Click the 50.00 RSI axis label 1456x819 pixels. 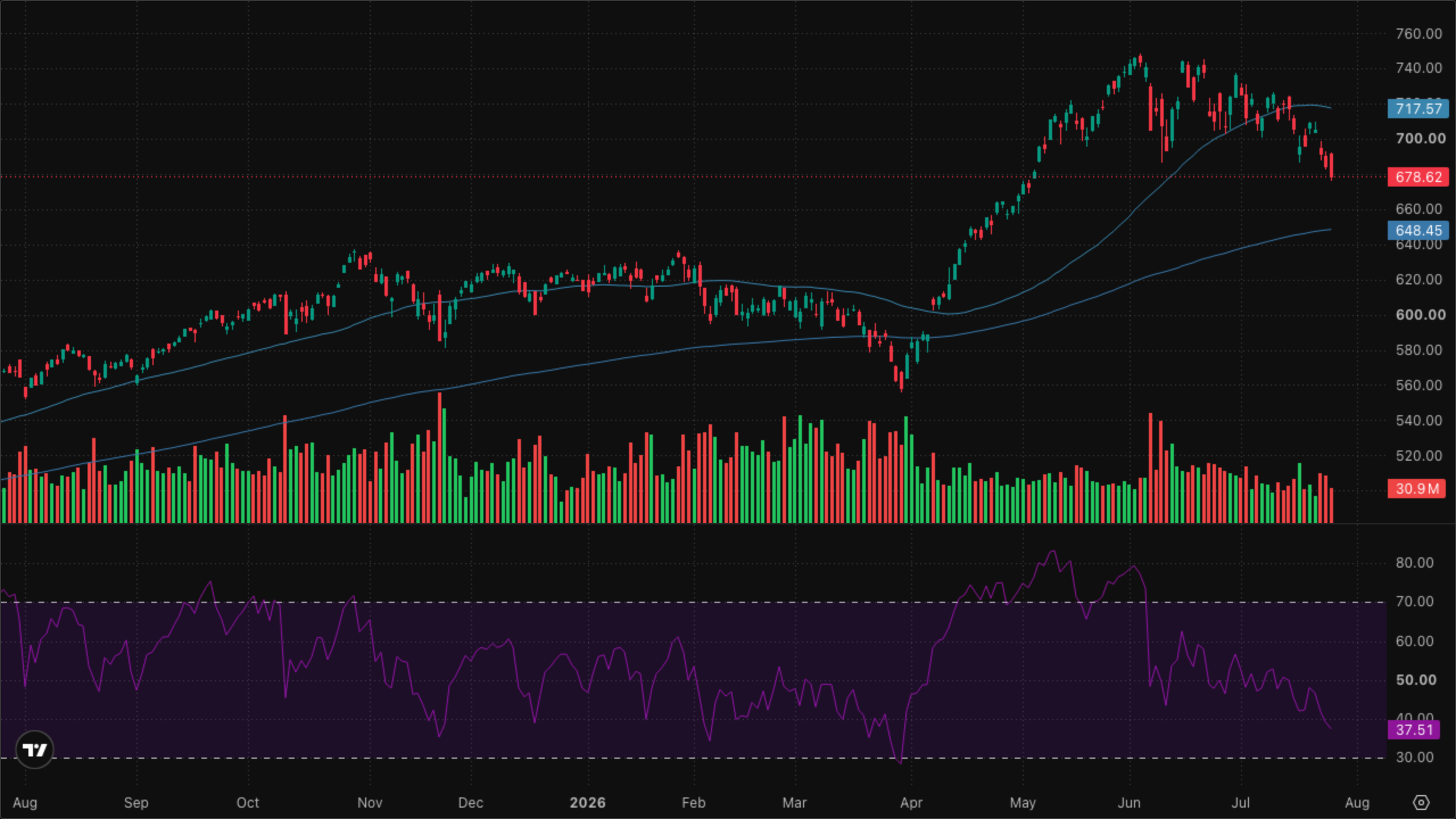[x=1416, y=680]
